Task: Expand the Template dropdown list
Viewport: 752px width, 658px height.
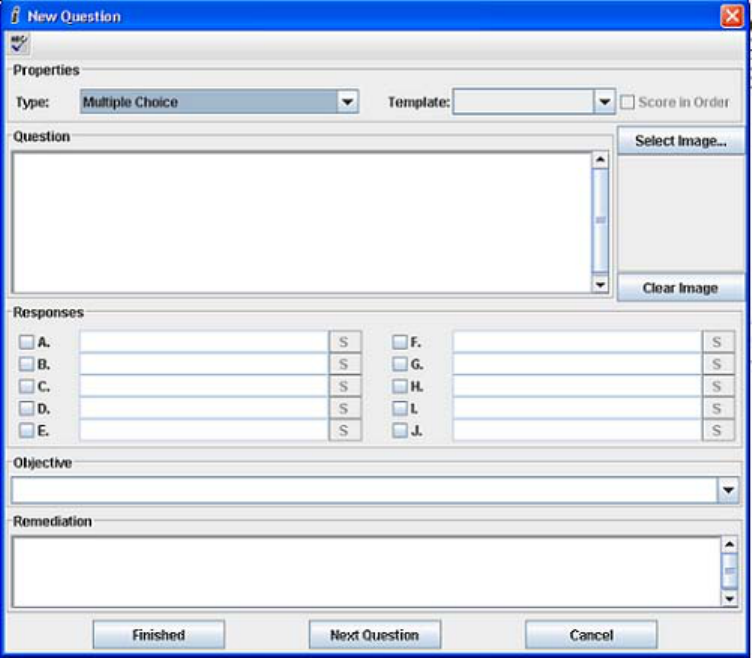Action: 605,102
